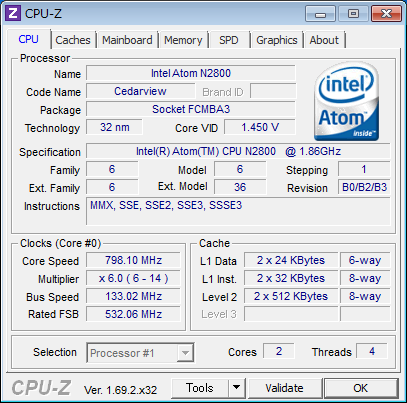
Task: Close the CPU-Z window
Action: click(x=386, y=14)
